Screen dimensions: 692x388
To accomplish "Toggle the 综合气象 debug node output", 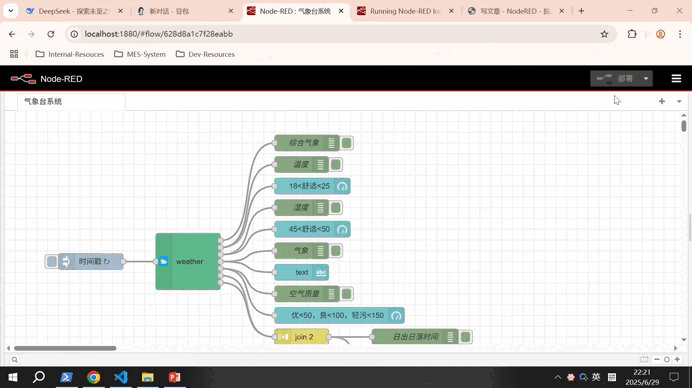I will tap(346, 143).
